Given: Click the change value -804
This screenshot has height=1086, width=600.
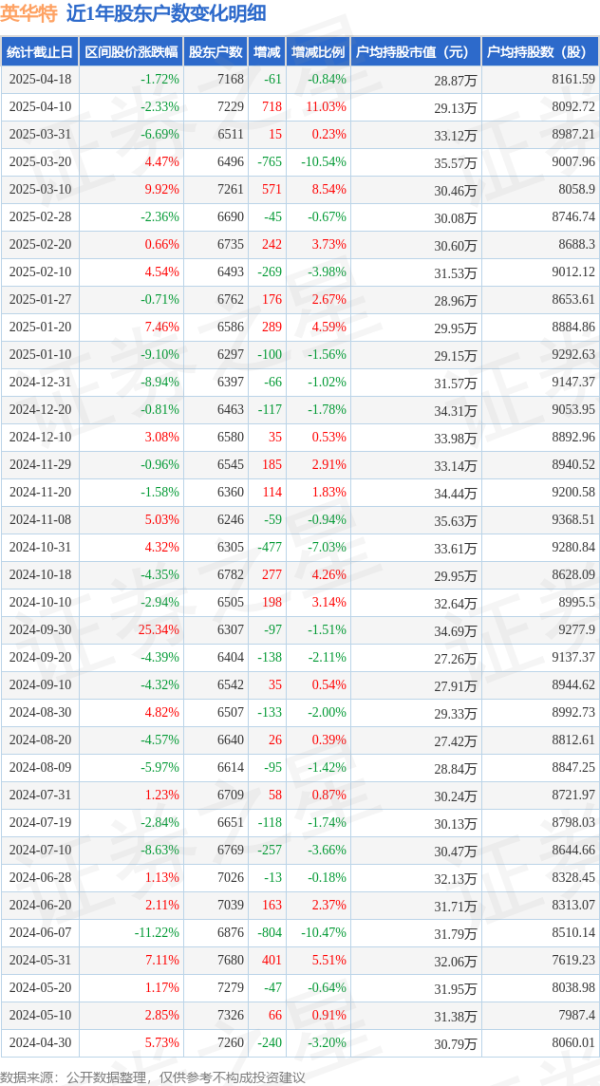Looking at the screenshot, I should pos(270,934).
